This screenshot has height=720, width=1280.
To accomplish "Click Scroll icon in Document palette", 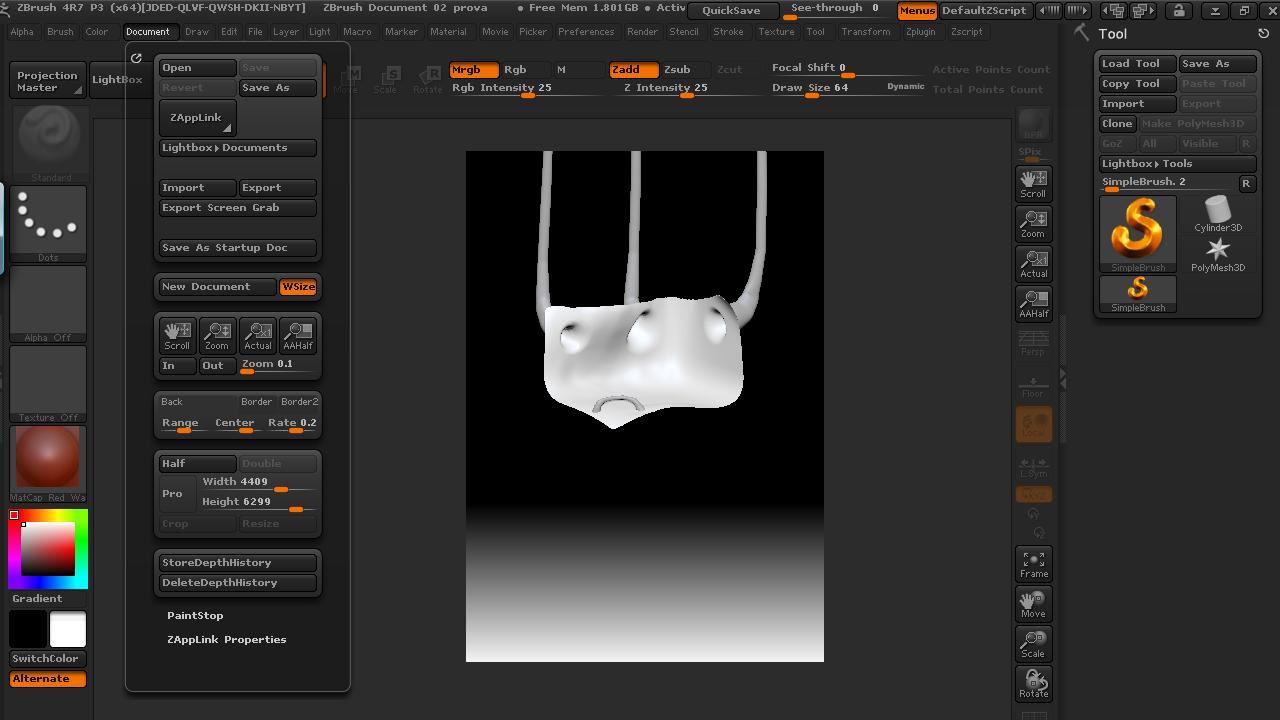I will 177,335.
